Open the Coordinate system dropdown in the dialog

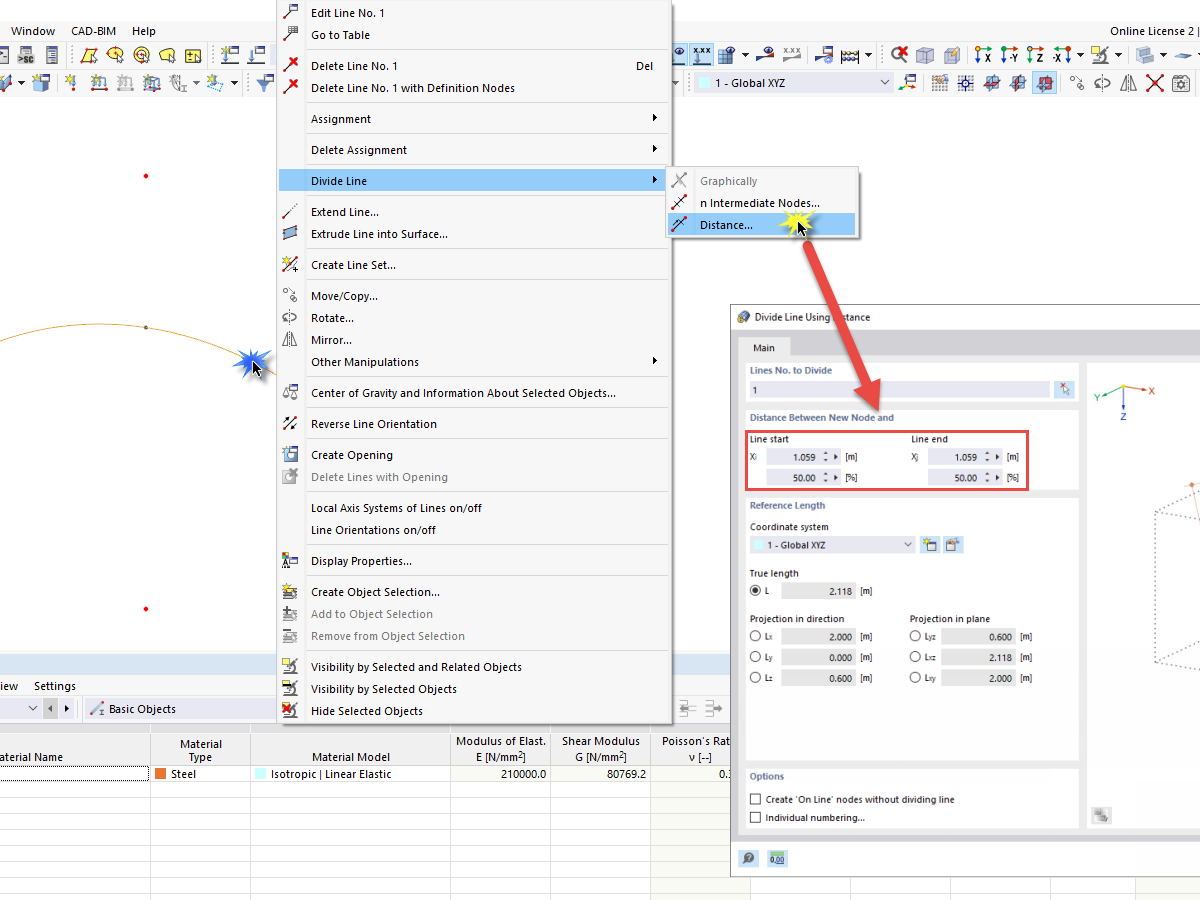point(907,545)
